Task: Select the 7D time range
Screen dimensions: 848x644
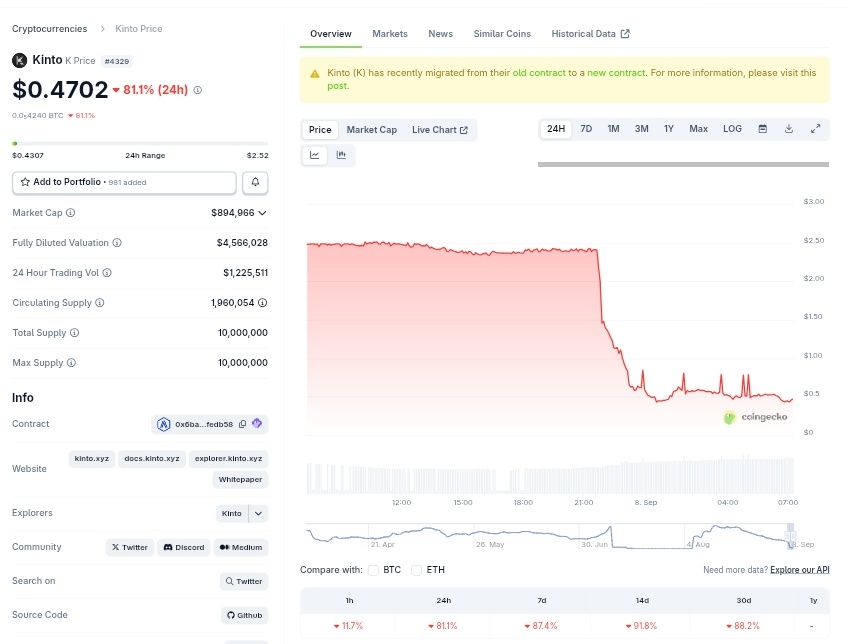Action: [586, 129]
